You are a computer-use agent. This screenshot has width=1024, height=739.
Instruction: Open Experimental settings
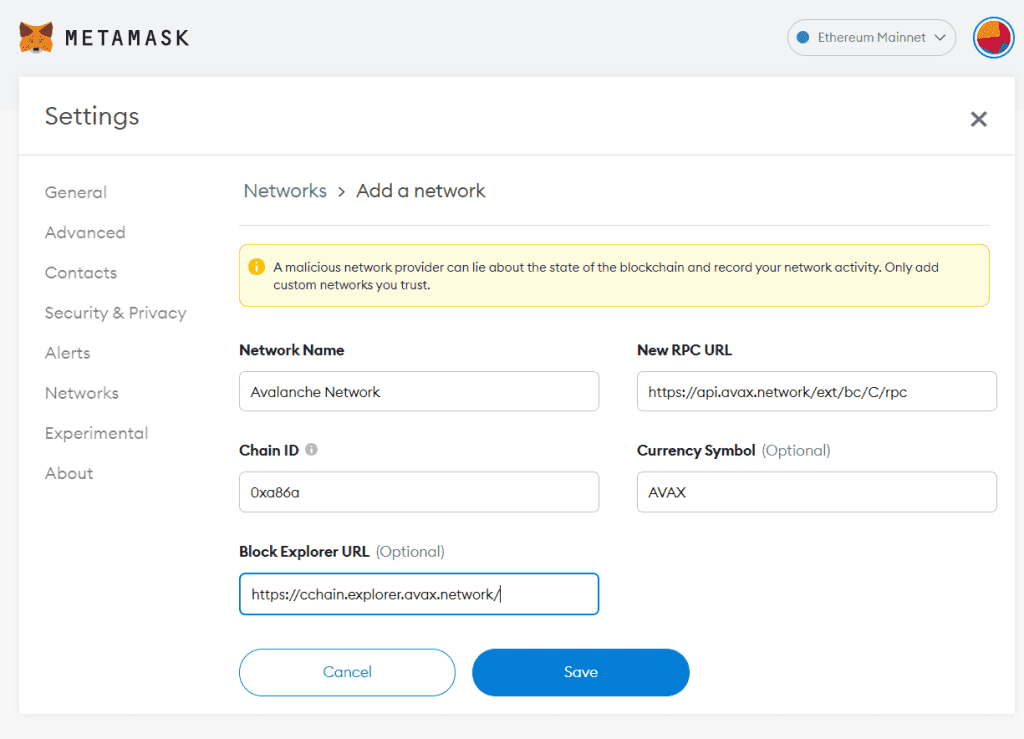[x=96, y=433]
